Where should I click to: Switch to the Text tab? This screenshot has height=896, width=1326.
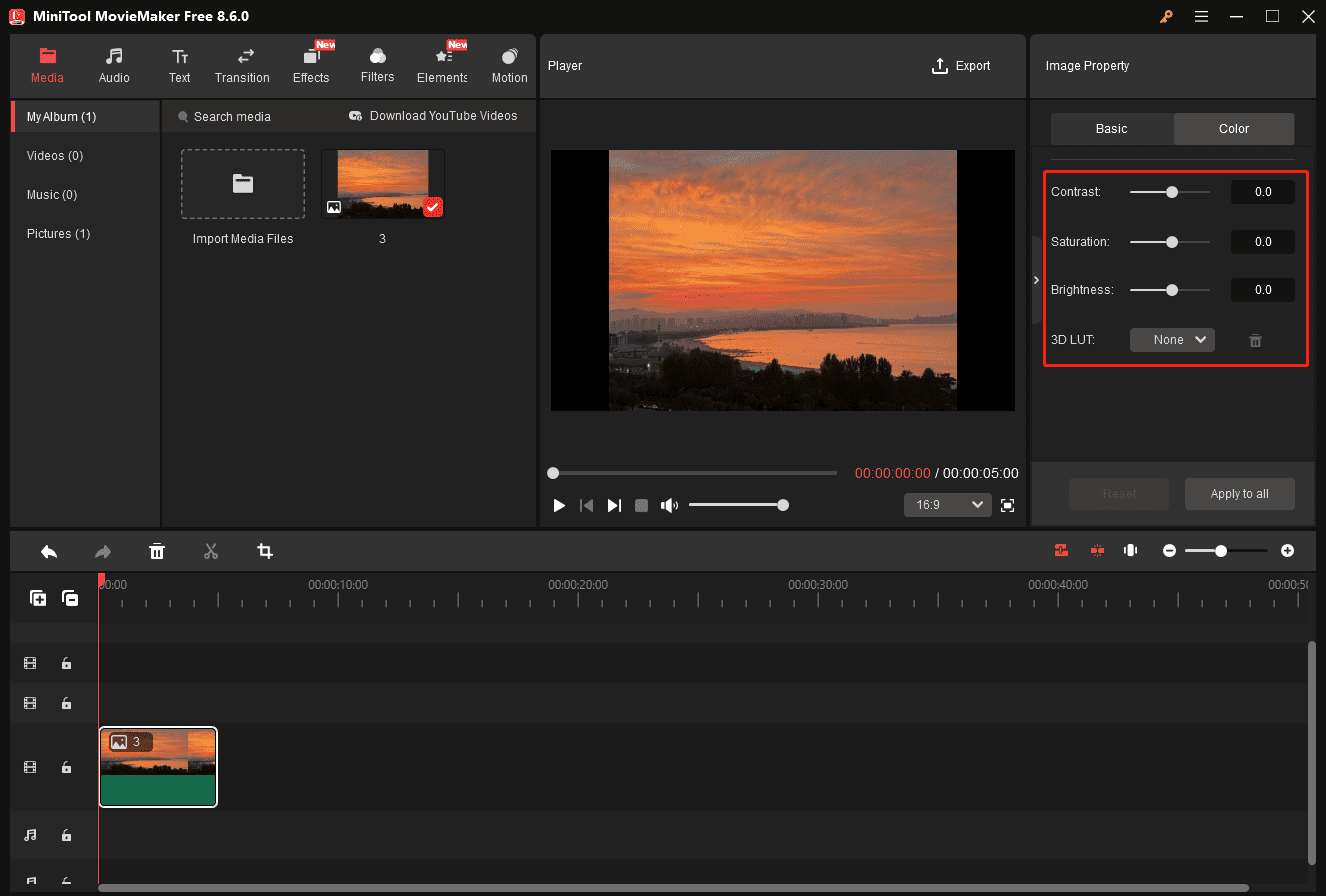tap(179, 66)
